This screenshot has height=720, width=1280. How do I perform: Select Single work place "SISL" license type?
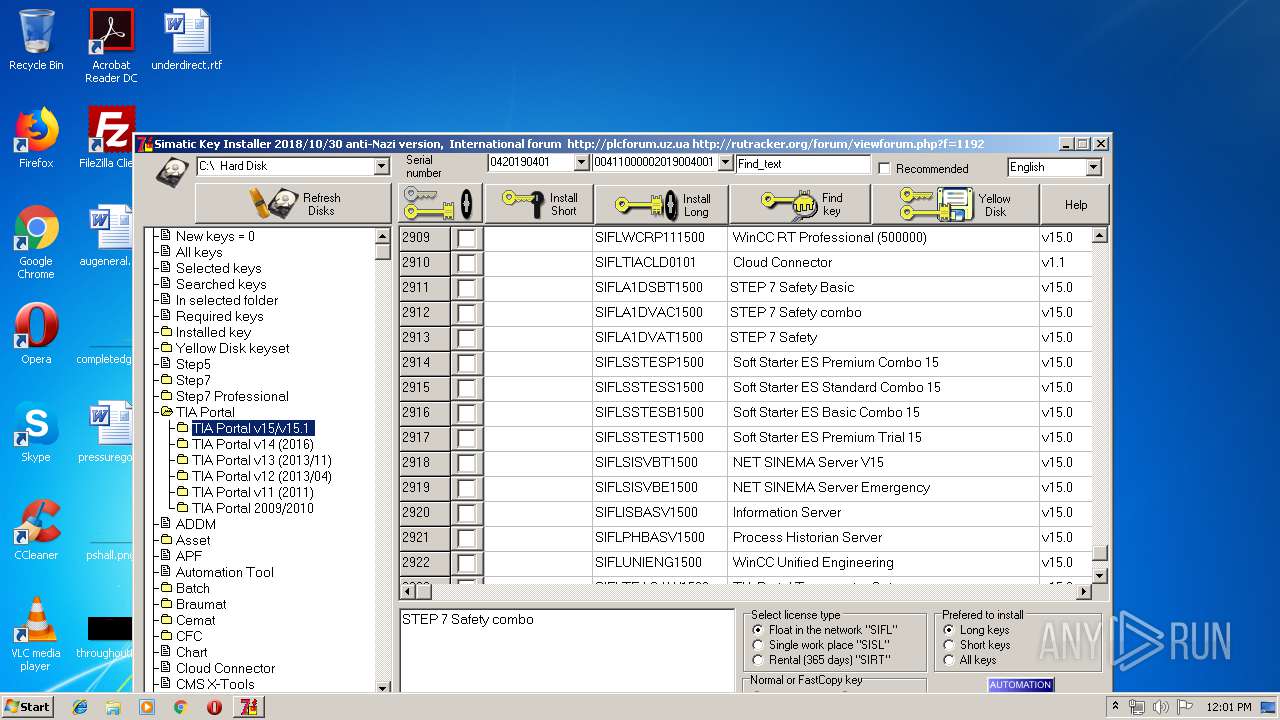pos(758,645)
